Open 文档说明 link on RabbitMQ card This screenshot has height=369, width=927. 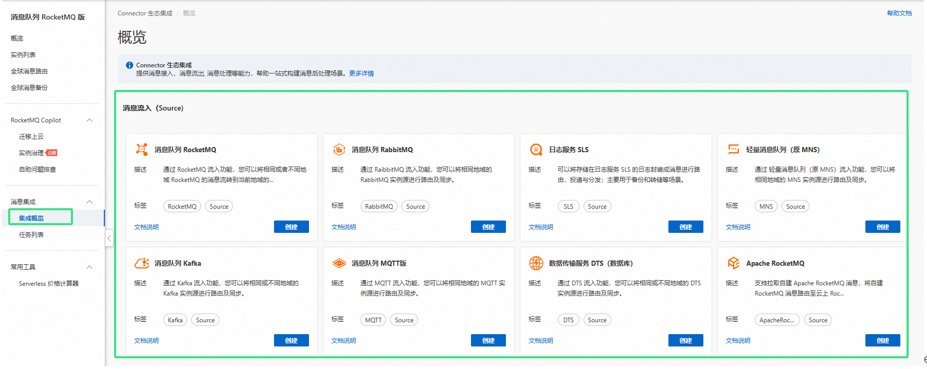tap(343, 227)
